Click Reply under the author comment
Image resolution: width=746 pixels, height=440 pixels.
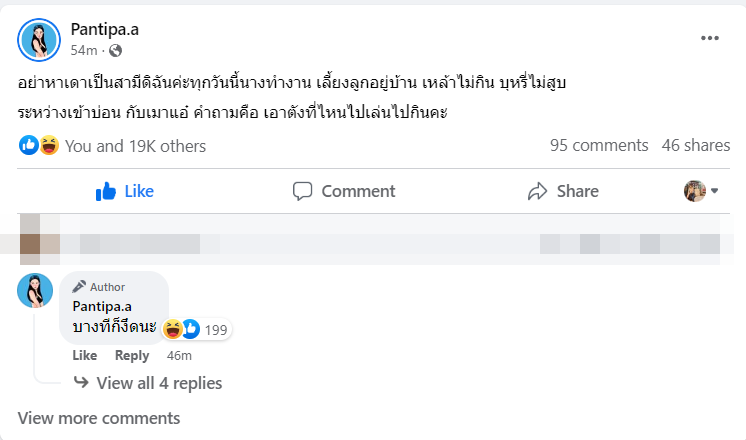click(132, 355)
